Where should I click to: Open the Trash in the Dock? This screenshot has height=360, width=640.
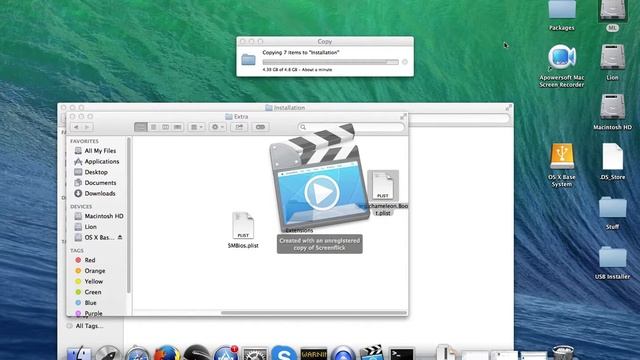point(563,353)
